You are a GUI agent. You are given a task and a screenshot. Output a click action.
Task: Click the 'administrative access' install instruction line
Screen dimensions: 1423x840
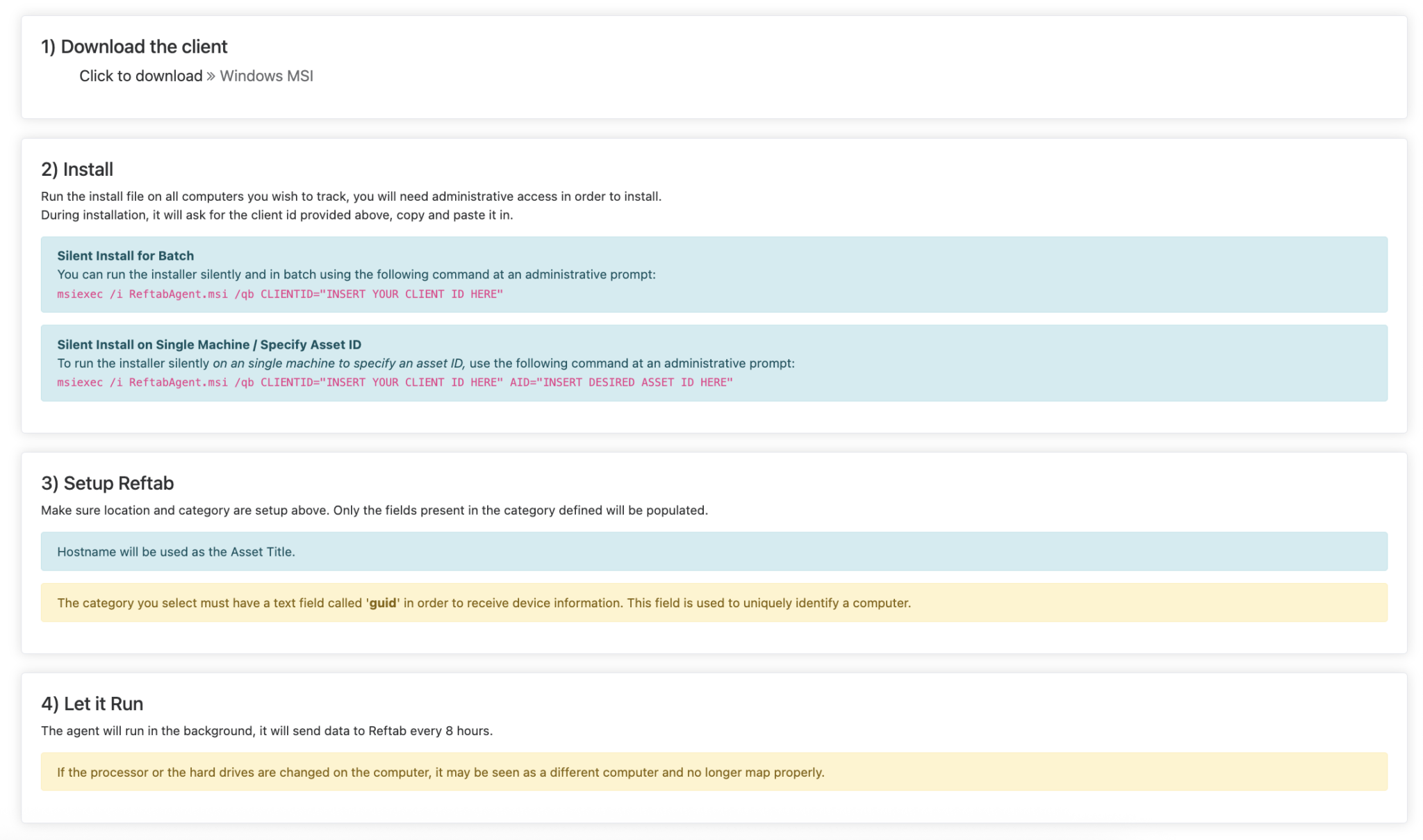[x=351, y=197]
